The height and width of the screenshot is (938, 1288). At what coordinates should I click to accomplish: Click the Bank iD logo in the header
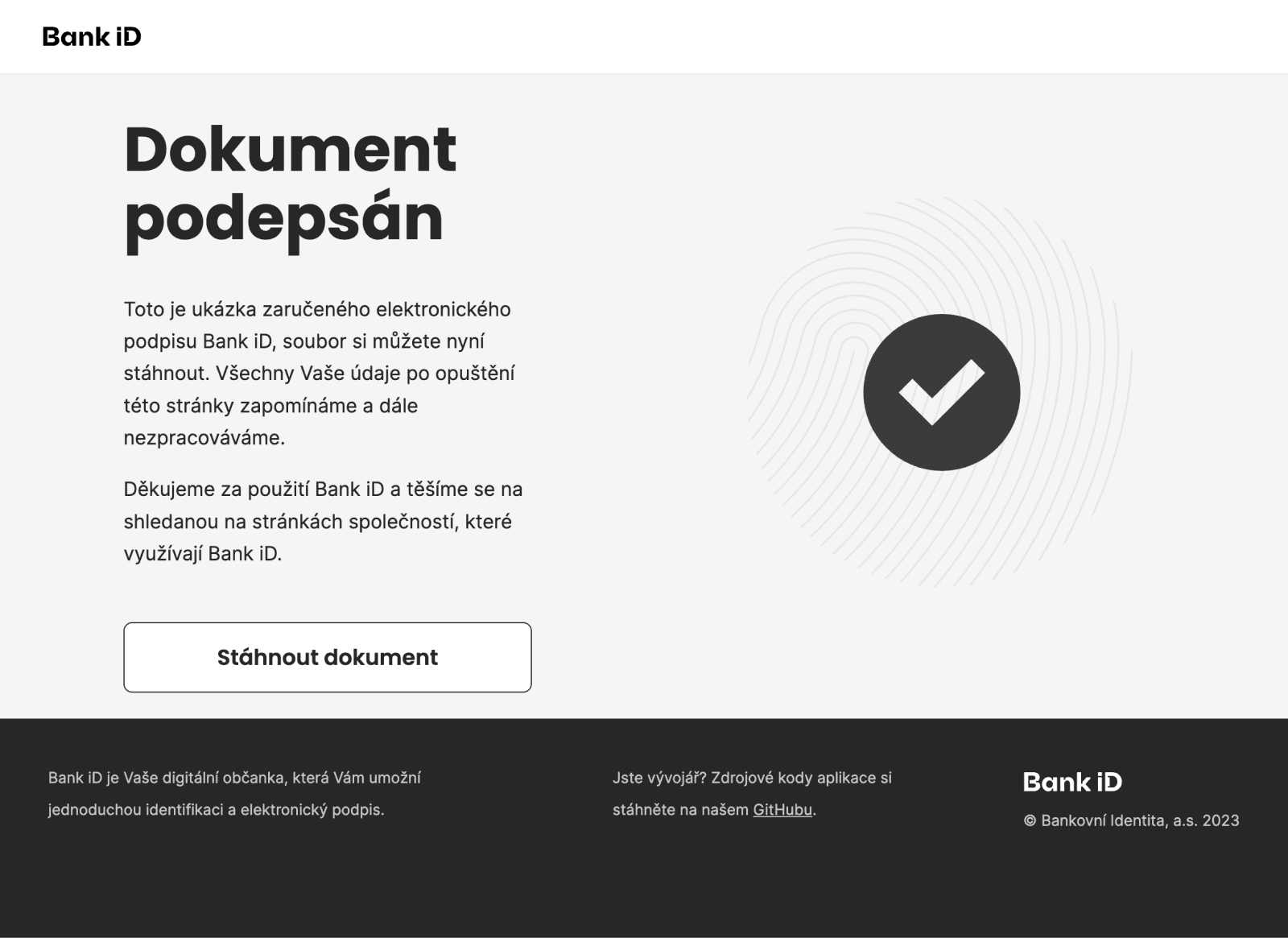[x=92, y=37]
